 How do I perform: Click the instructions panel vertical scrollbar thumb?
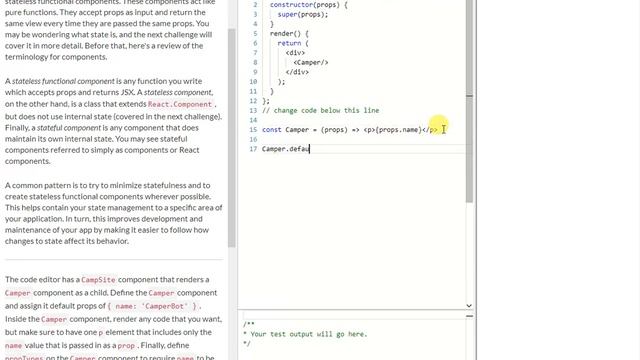pyautogui.click(x=231, y=138)
